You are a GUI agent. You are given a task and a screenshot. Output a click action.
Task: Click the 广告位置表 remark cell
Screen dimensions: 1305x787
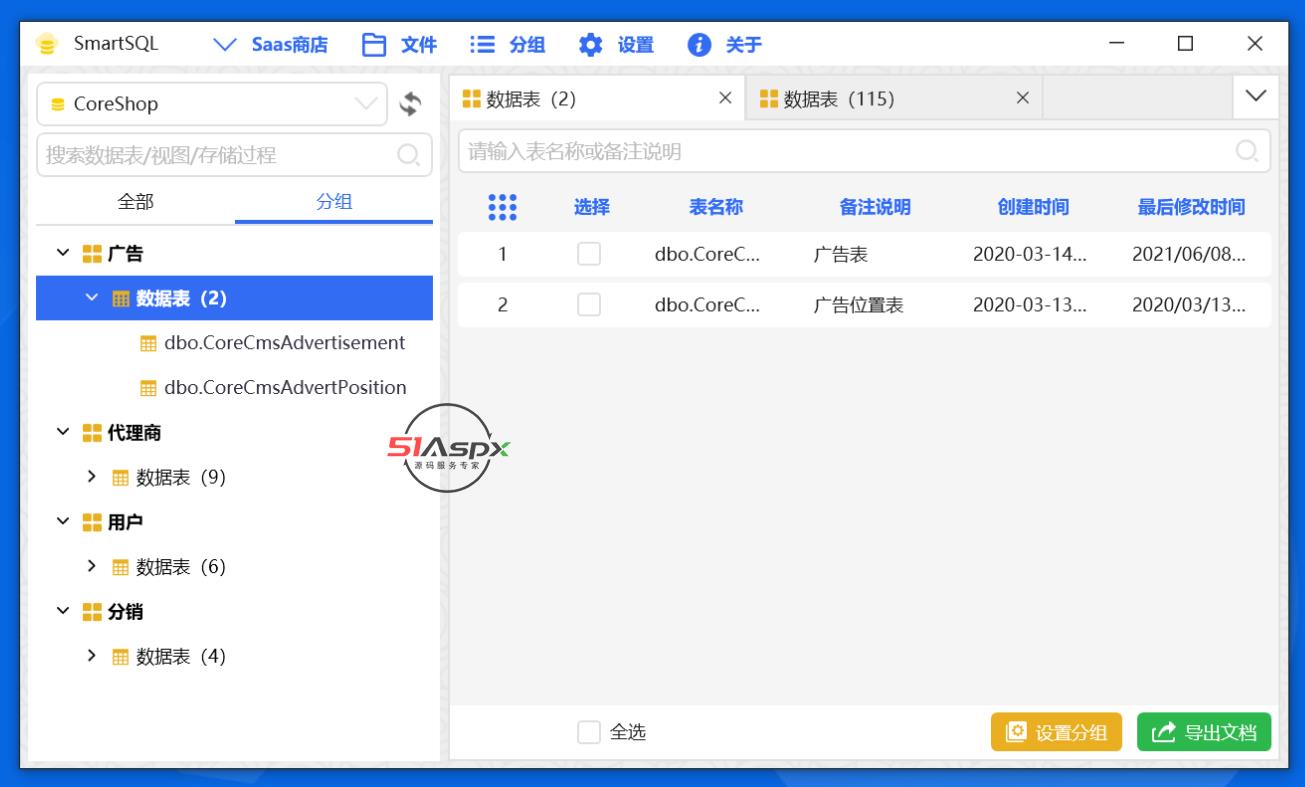859,305
